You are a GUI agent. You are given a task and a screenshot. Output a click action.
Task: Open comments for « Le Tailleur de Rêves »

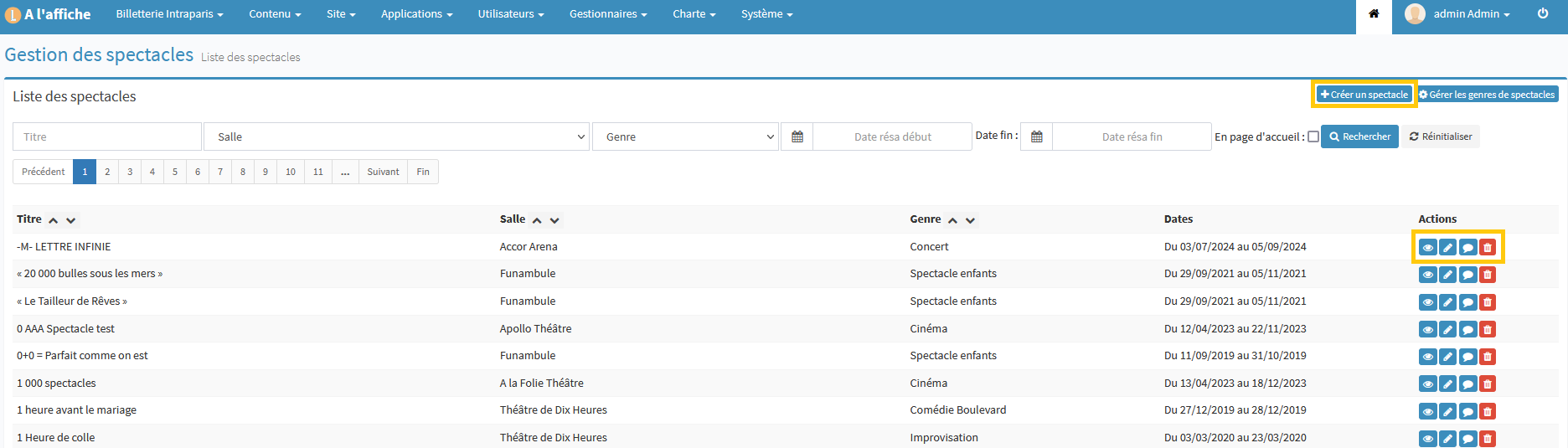(1467, 302)
